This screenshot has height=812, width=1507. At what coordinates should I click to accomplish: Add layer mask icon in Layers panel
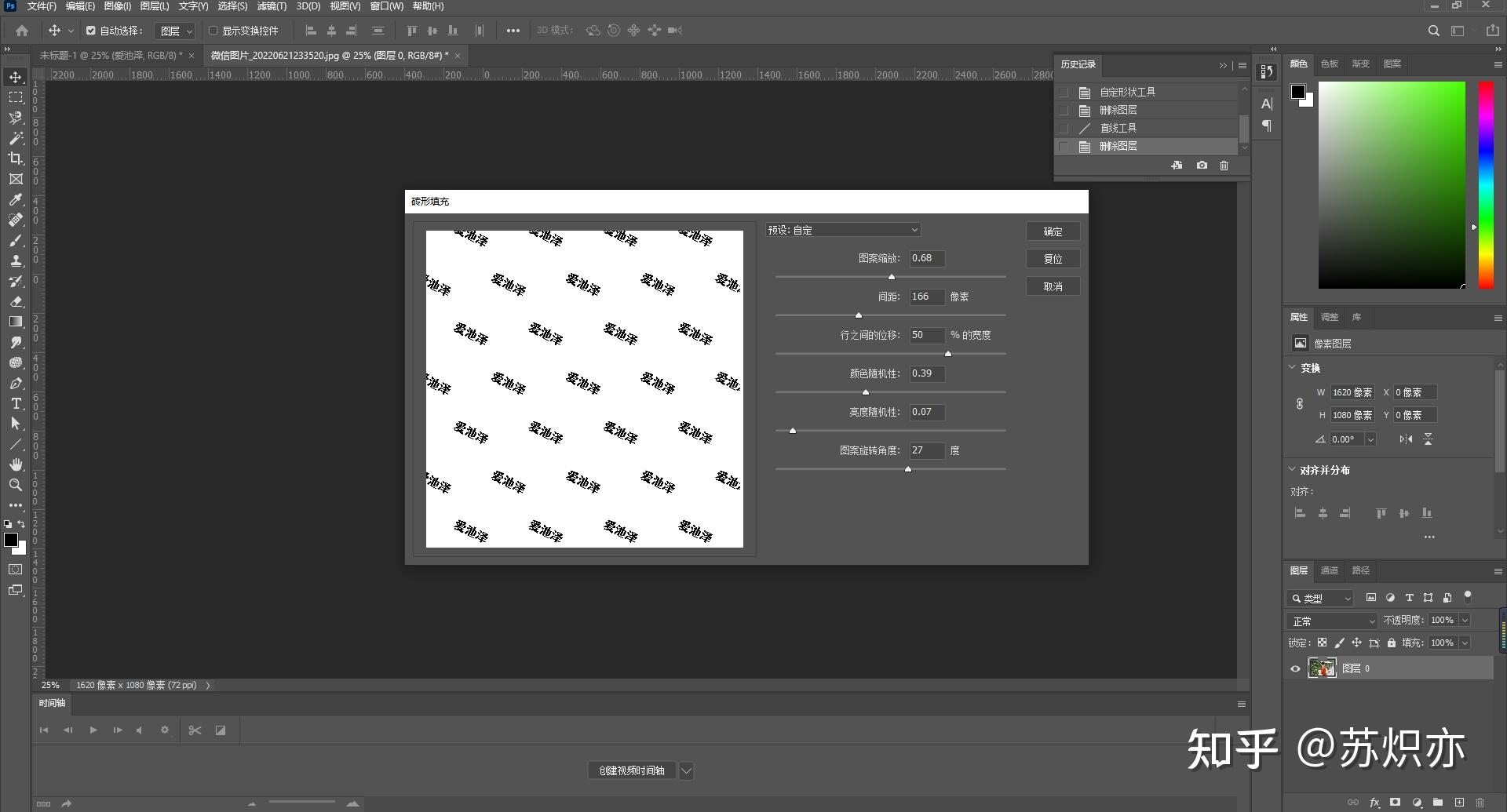pyautogui.click(x=1395, y=803)
